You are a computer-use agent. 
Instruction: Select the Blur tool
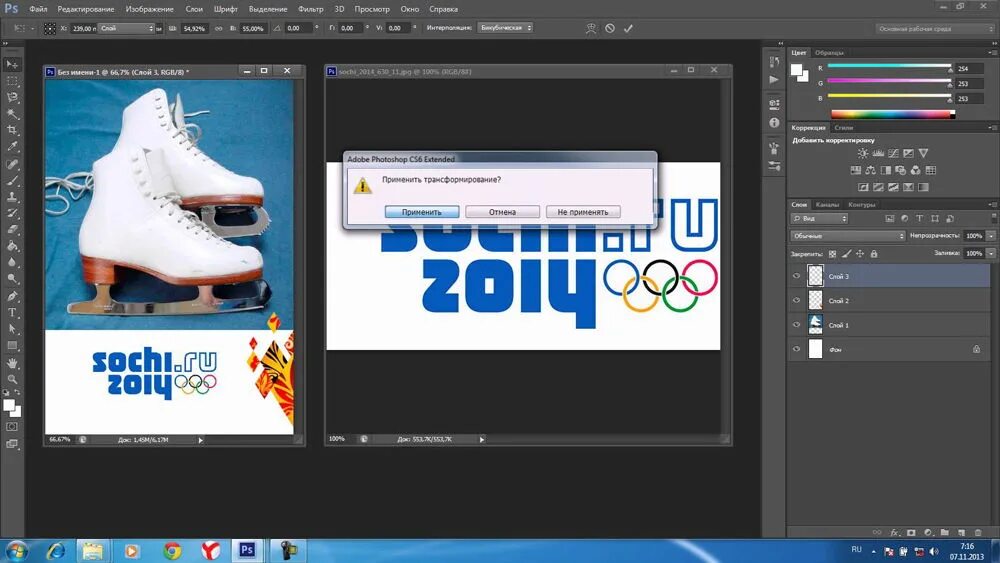12,262
